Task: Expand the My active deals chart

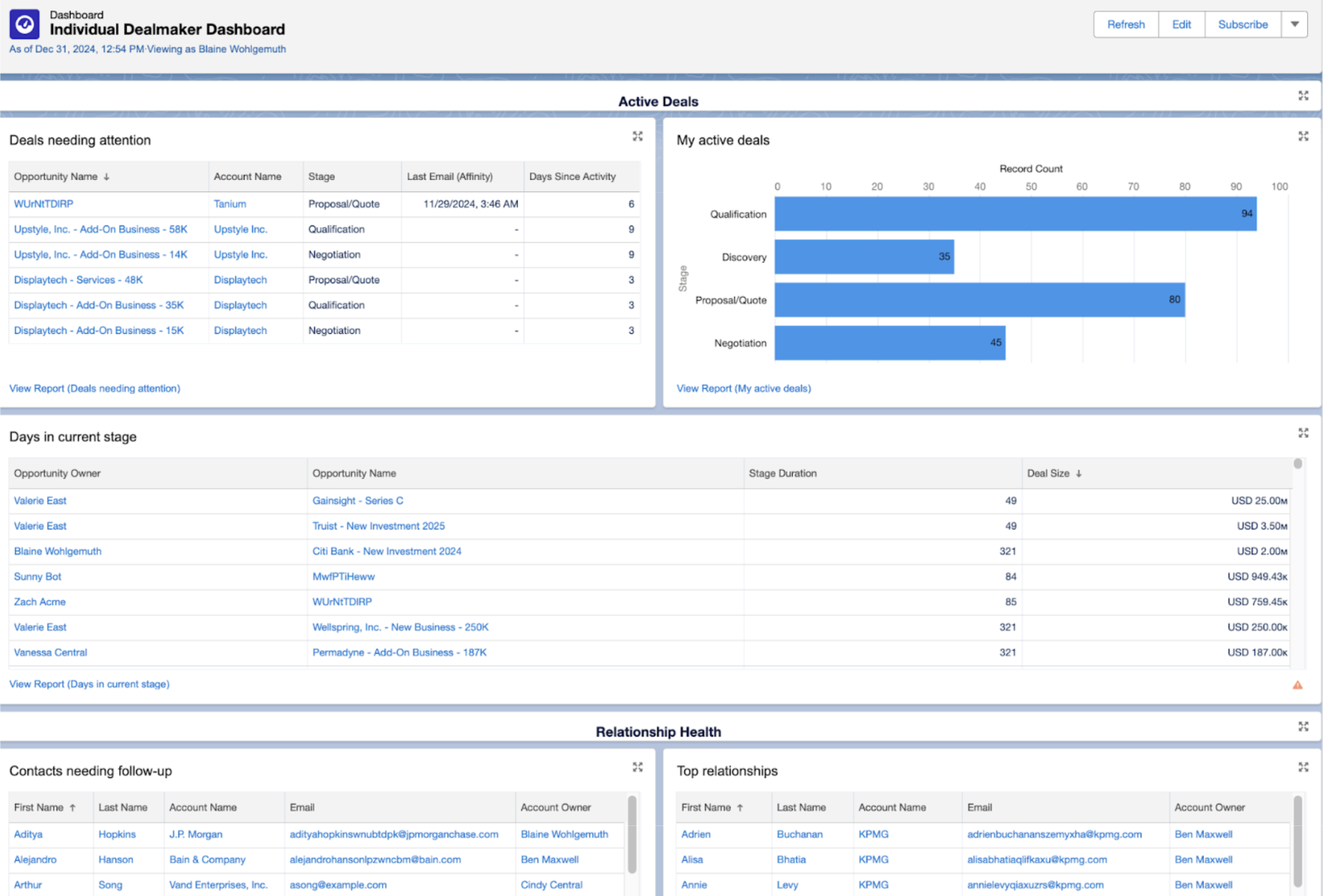Action: (x=1304, y=137)
